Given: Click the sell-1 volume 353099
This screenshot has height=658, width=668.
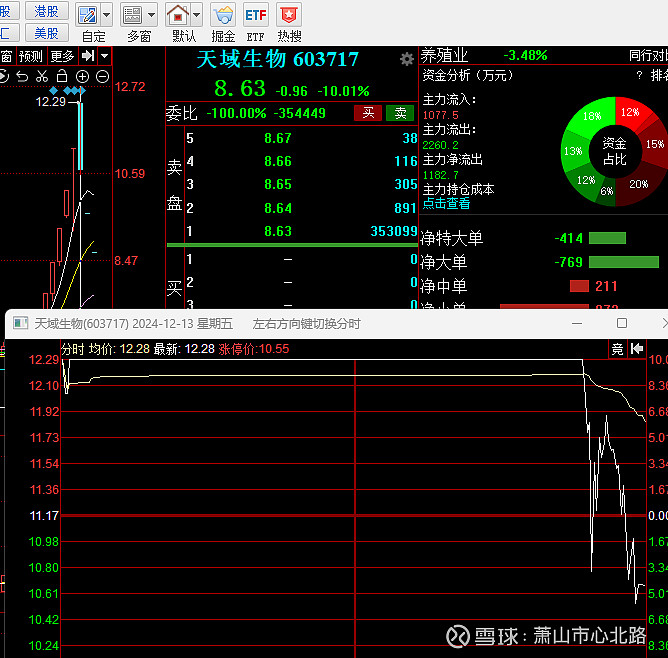Looking at the screenshot, I should pos(394,231).
